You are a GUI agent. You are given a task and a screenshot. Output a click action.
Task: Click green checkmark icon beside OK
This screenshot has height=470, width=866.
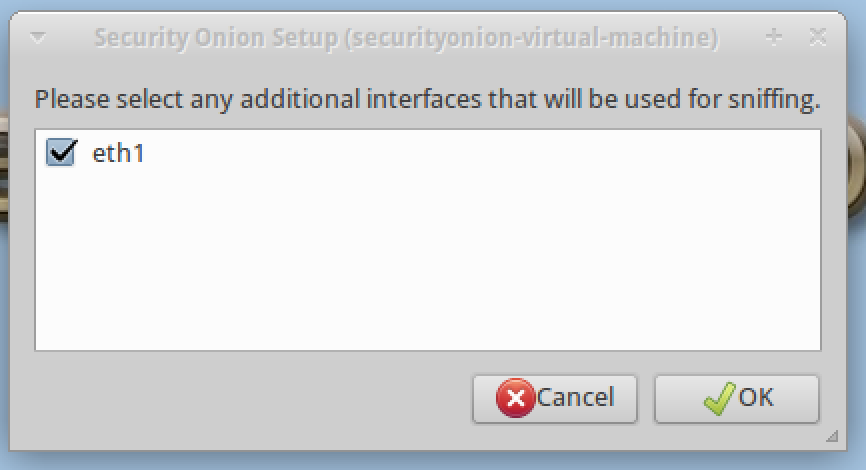[719, 398]
